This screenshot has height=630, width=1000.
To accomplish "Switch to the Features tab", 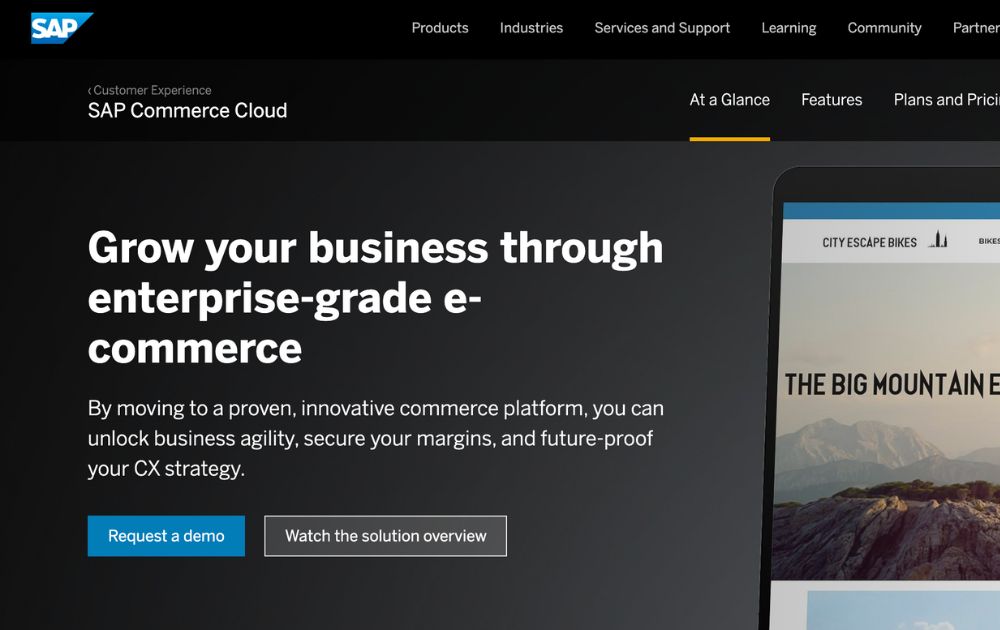I will (831, 100).
